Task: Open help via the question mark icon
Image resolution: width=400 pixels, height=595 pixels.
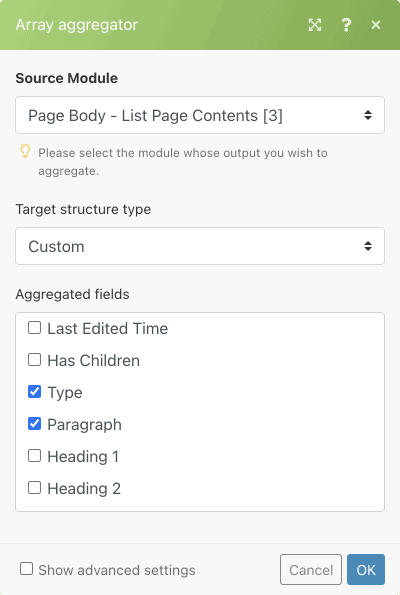Action: click(x=346, y=25)
